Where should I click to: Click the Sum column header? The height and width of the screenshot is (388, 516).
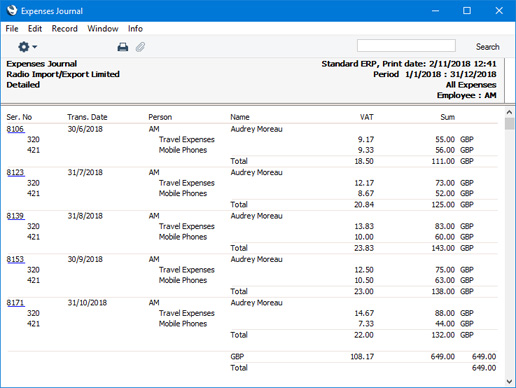(447, 117)
